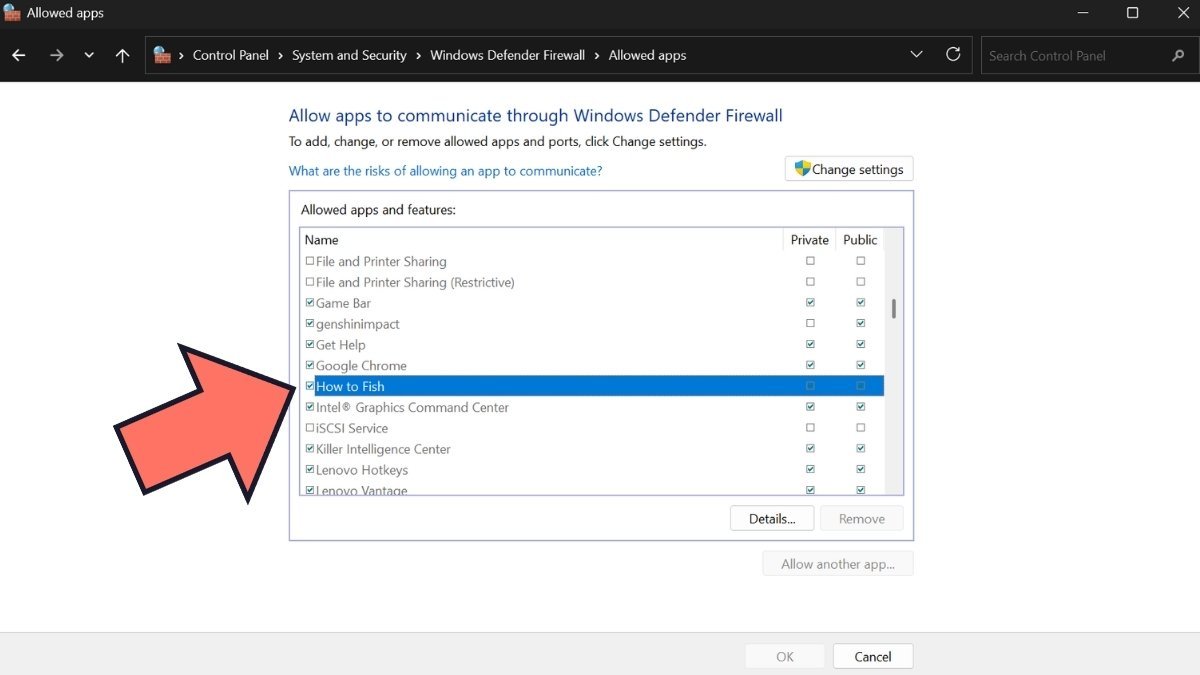Open the address bar history dropdown
This screenshot has height=675, width=1200.
coord(916,55)
